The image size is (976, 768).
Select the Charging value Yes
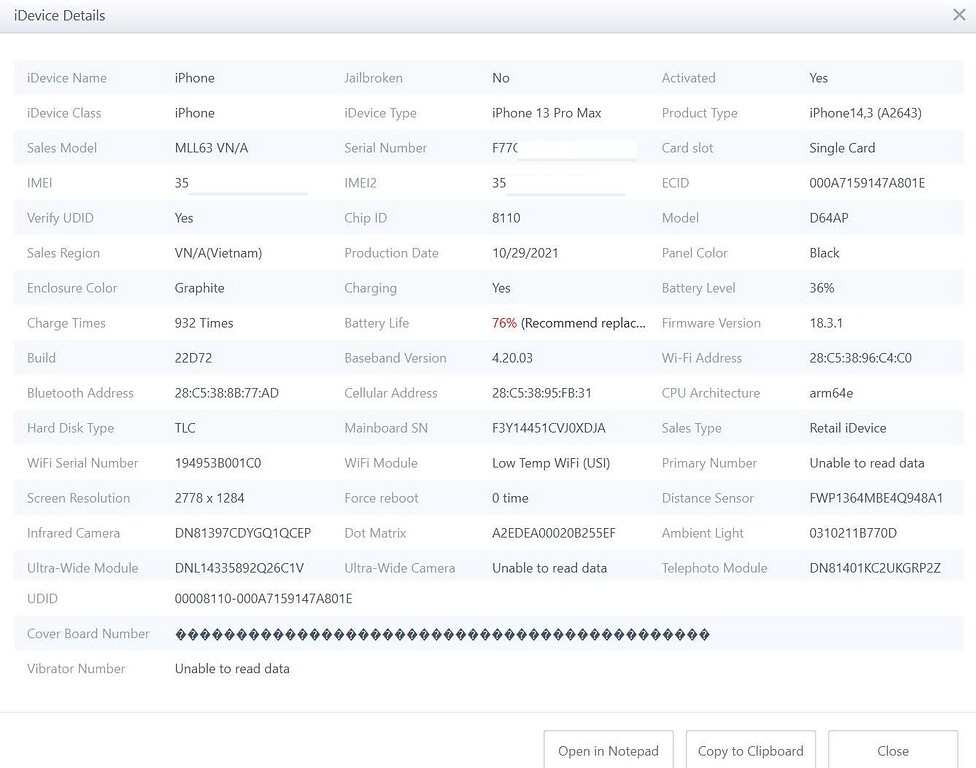pyautogui.click(x=501, y=288)
